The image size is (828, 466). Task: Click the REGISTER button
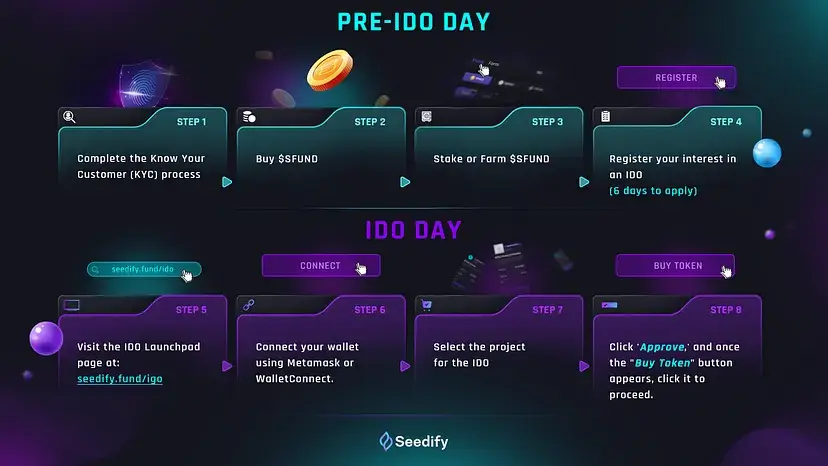pyautogui.click(x=676, y=78)
